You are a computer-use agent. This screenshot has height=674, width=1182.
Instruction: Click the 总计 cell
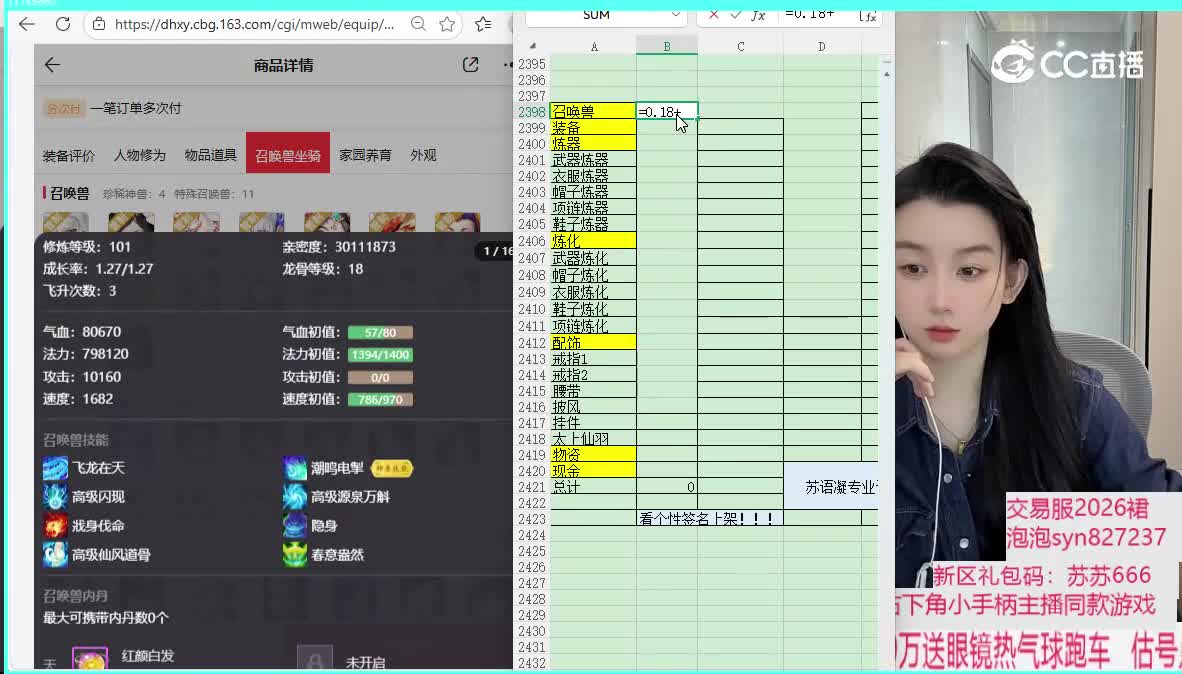click(593, 487)
